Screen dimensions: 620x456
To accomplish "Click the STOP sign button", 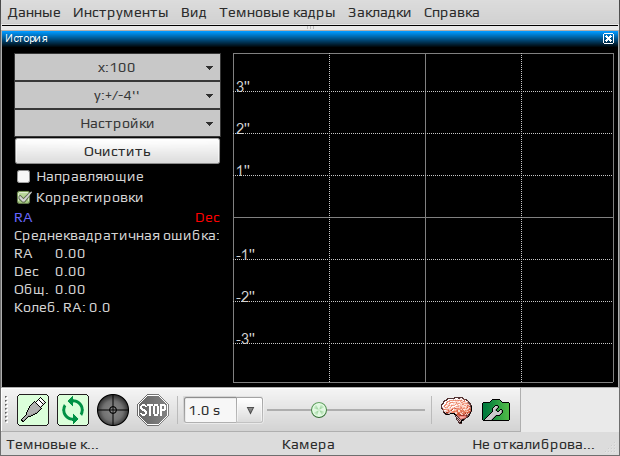I will point(153,410).
